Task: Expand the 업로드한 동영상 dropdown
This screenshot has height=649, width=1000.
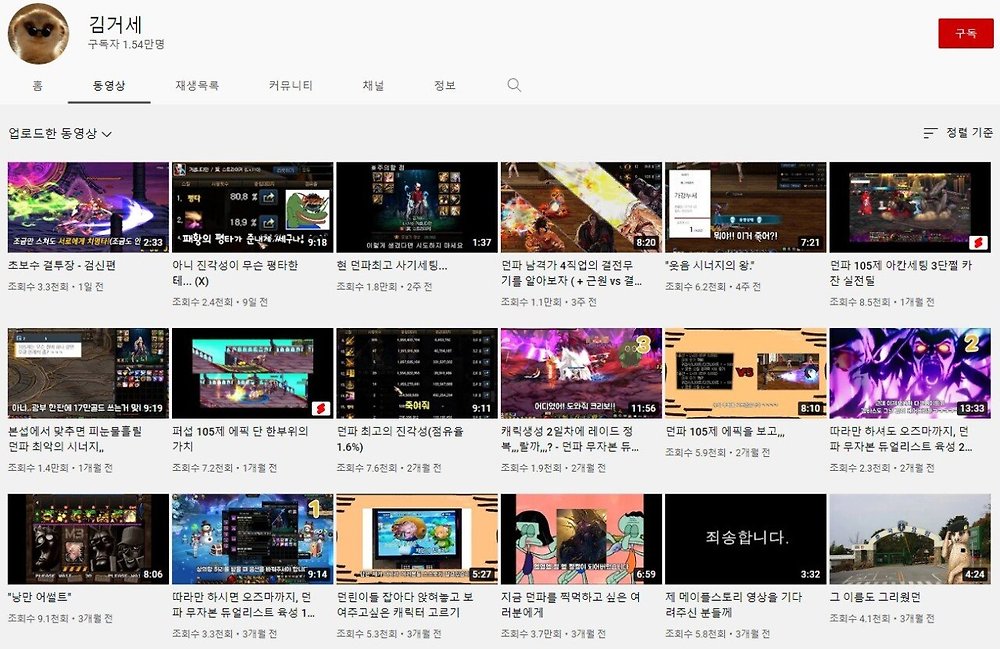Action: pyautogui.click(x=60, y=133)
